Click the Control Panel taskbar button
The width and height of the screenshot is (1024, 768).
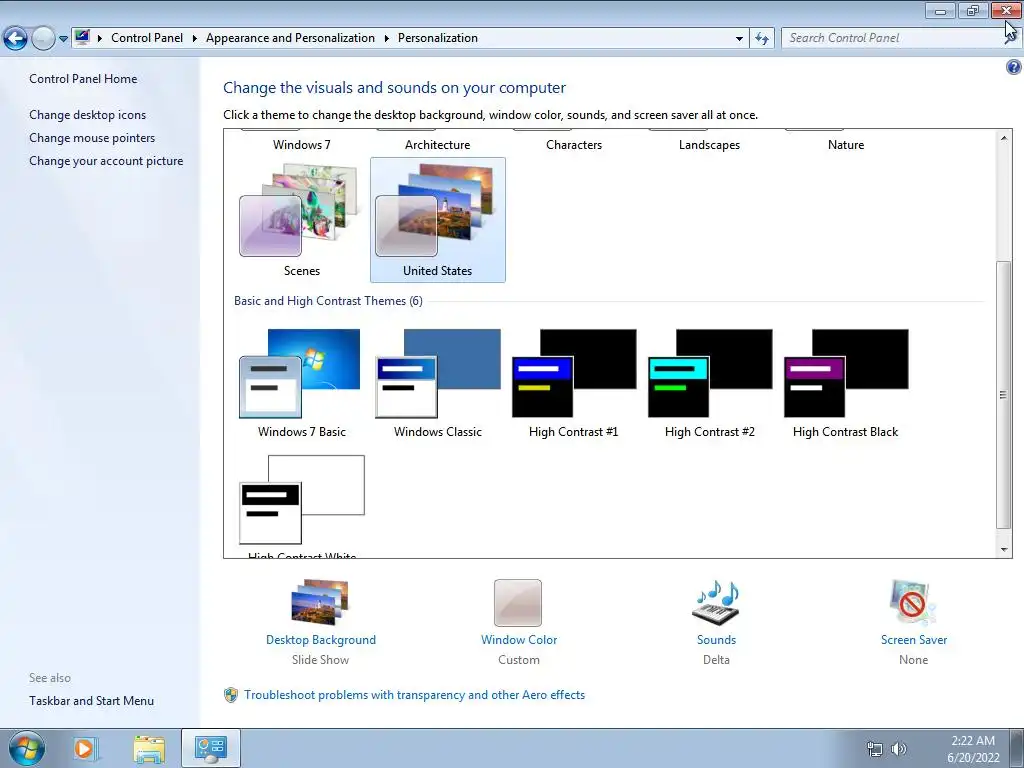pos(211,748)
